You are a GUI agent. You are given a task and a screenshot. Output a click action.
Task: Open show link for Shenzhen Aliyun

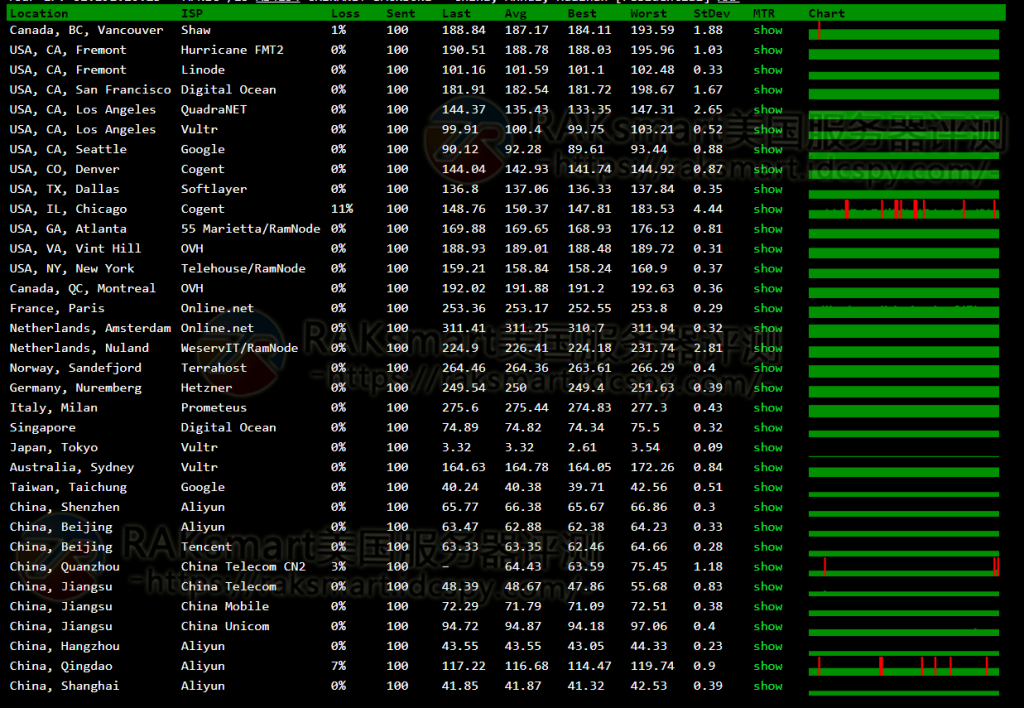coord(768,507)
